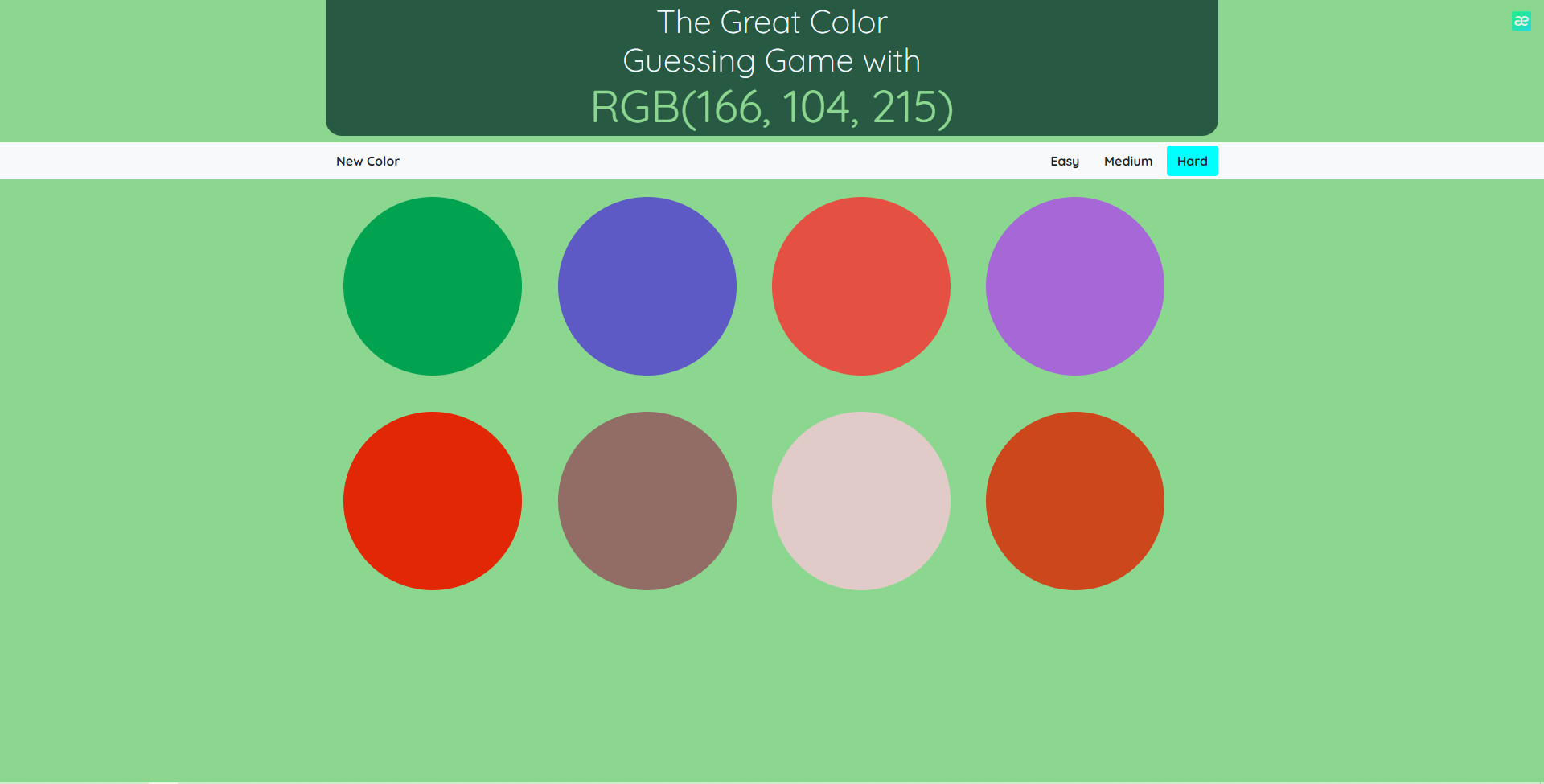Image resolution: width=1544 pixels, height=784 pixels.
Task: Click empty navbar space between New Color and Easy
Action: 724,161
